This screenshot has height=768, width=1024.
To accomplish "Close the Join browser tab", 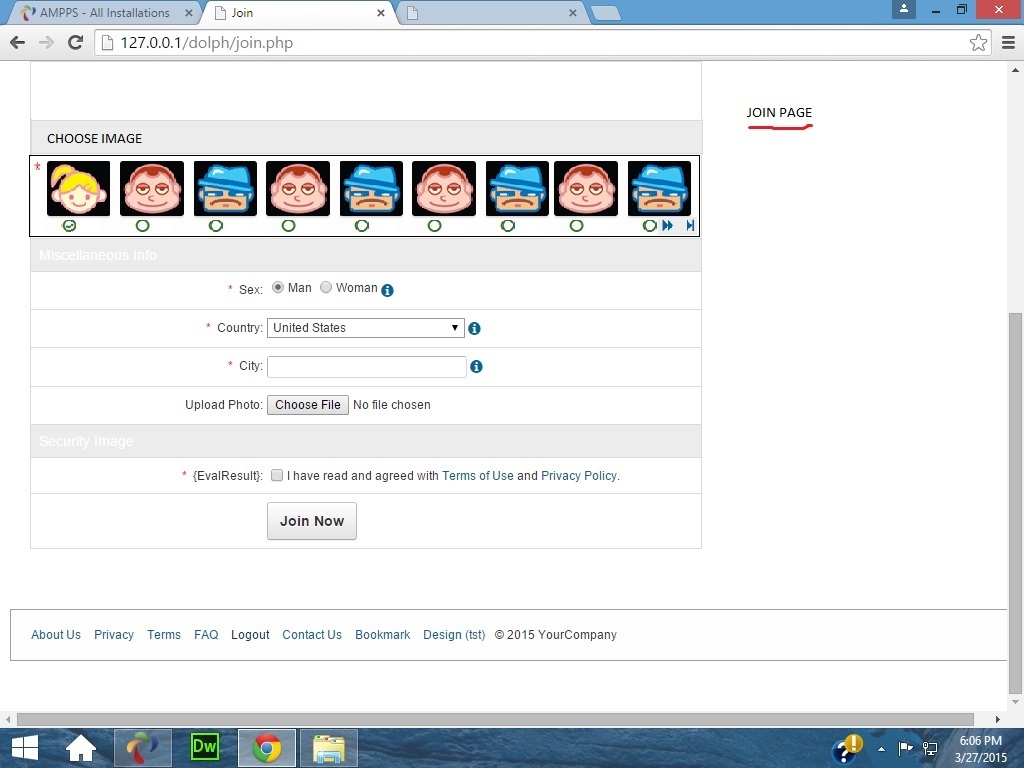I will pos(381,12).
